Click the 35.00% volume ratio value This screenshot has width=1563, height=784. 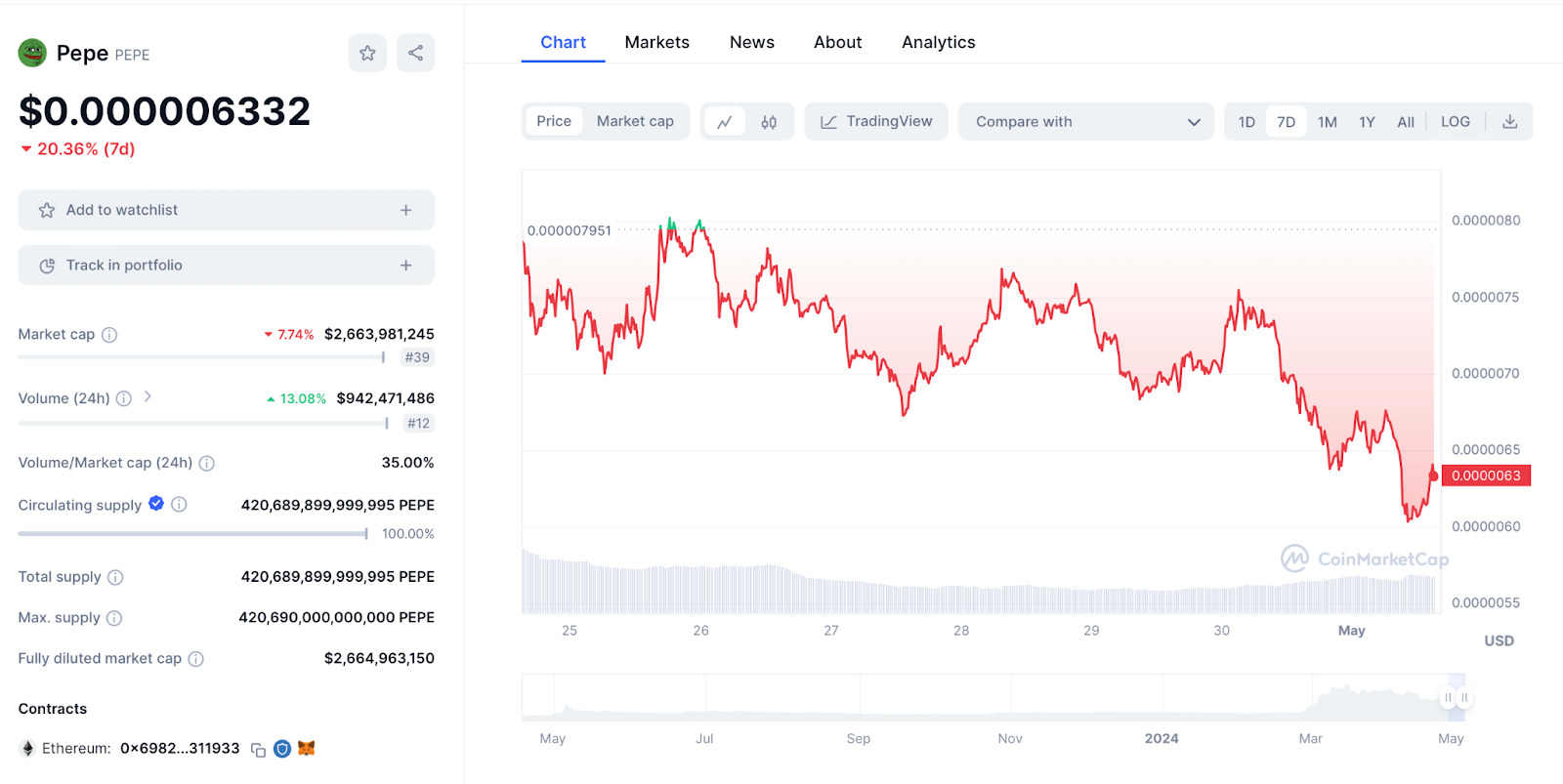point(407,463)
